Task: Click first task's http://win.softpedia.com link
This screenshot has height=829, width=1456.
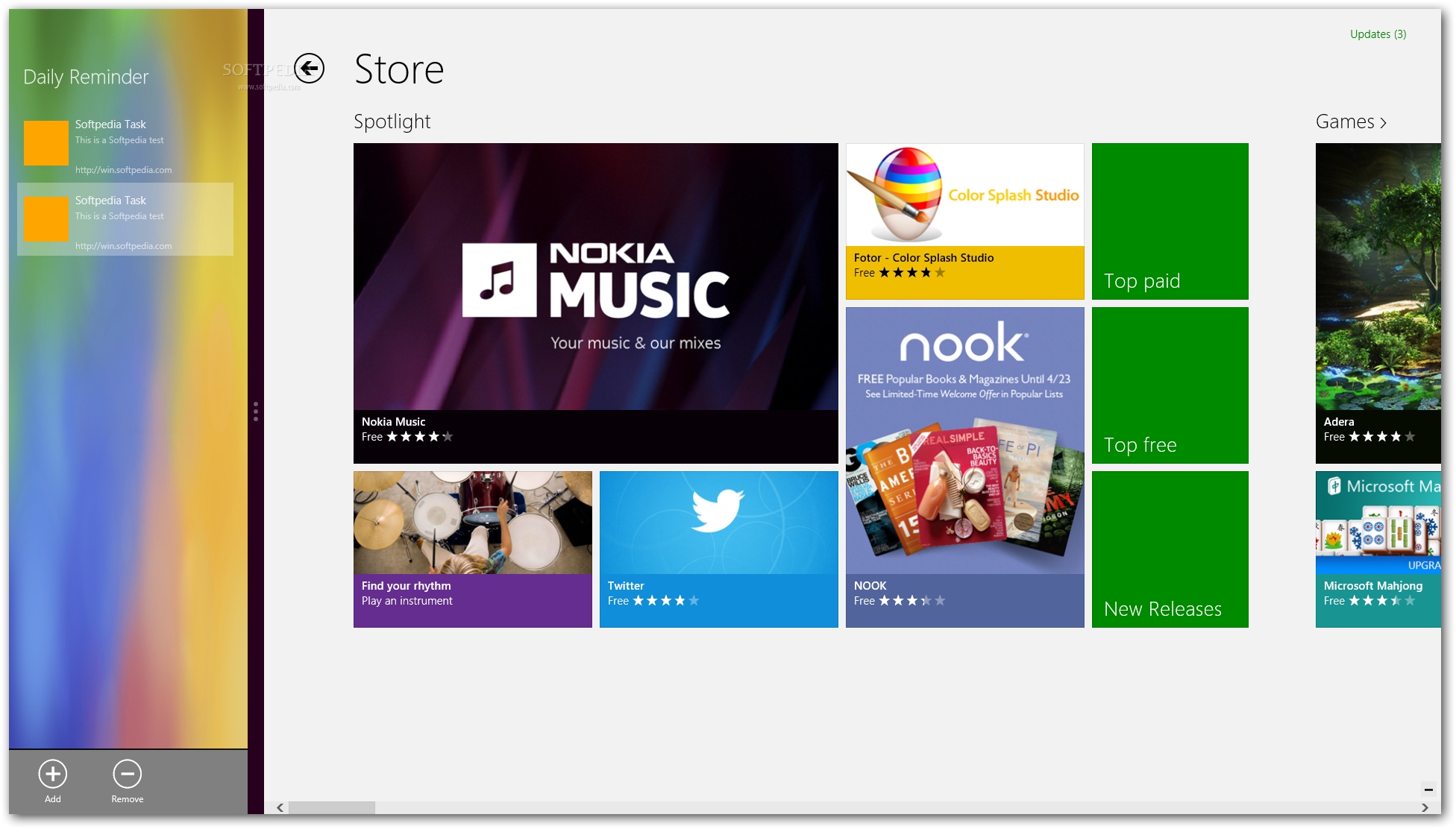Action: (x=123, y=170)
